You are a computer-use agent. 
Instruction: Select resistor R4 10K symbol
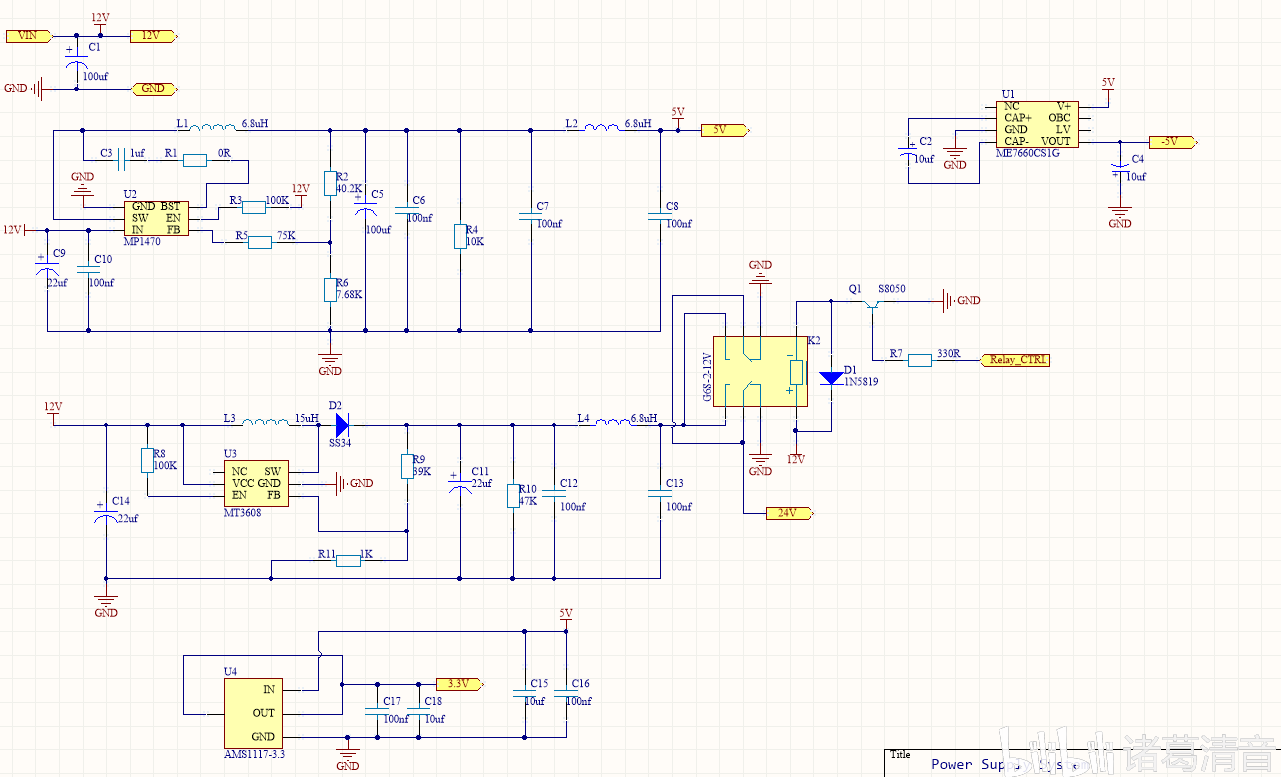[460, 236]
